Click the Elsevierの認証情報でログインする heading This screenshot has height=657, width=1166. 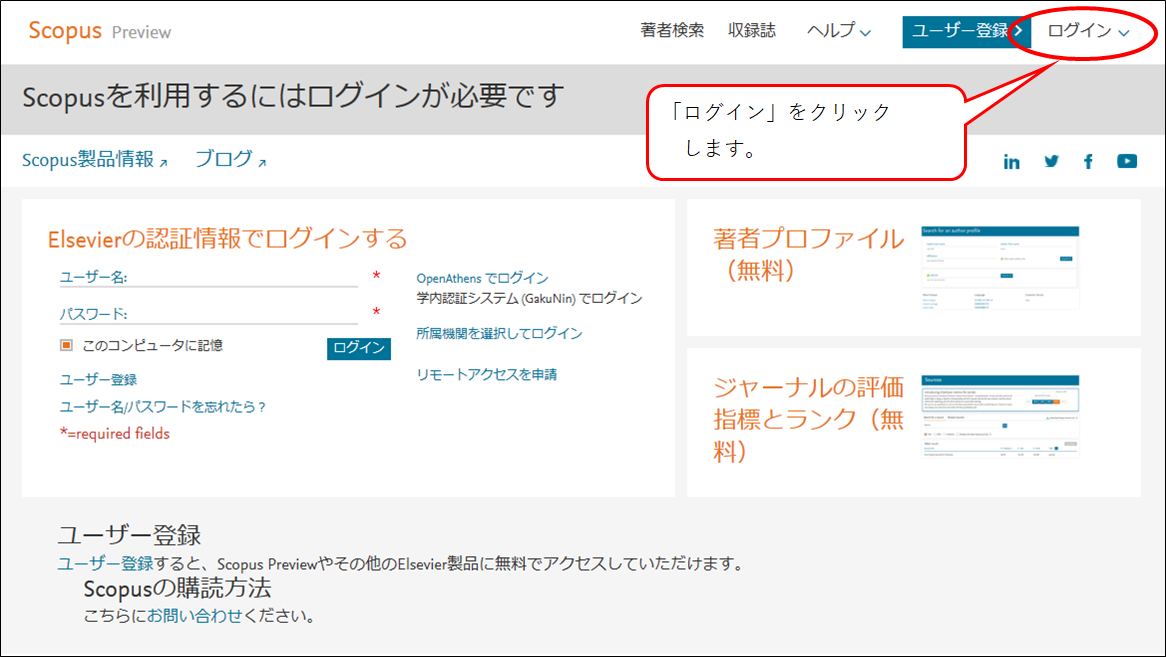point(228,239)
